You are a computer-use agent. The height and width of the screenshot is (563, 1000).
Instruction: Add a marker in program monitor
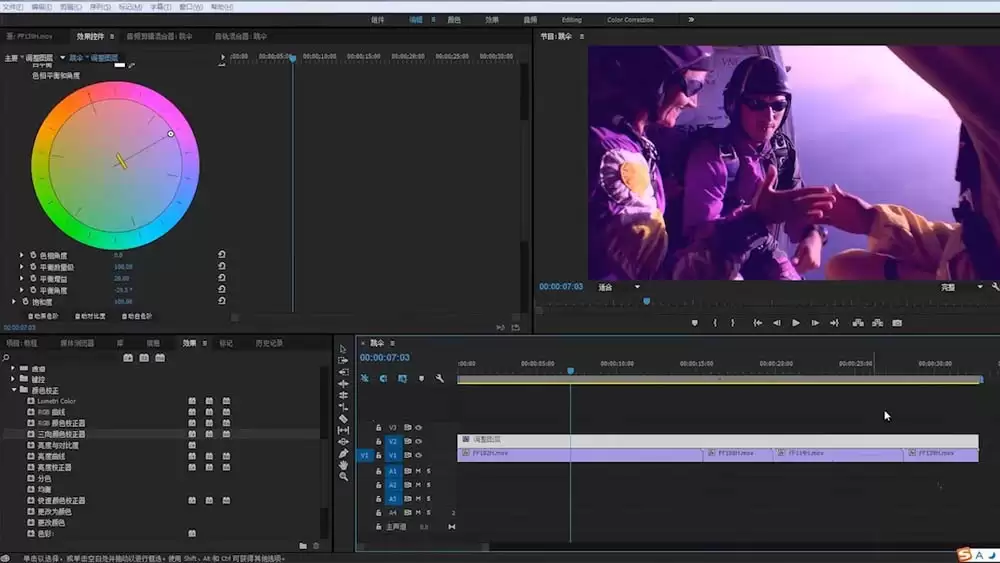695,323
